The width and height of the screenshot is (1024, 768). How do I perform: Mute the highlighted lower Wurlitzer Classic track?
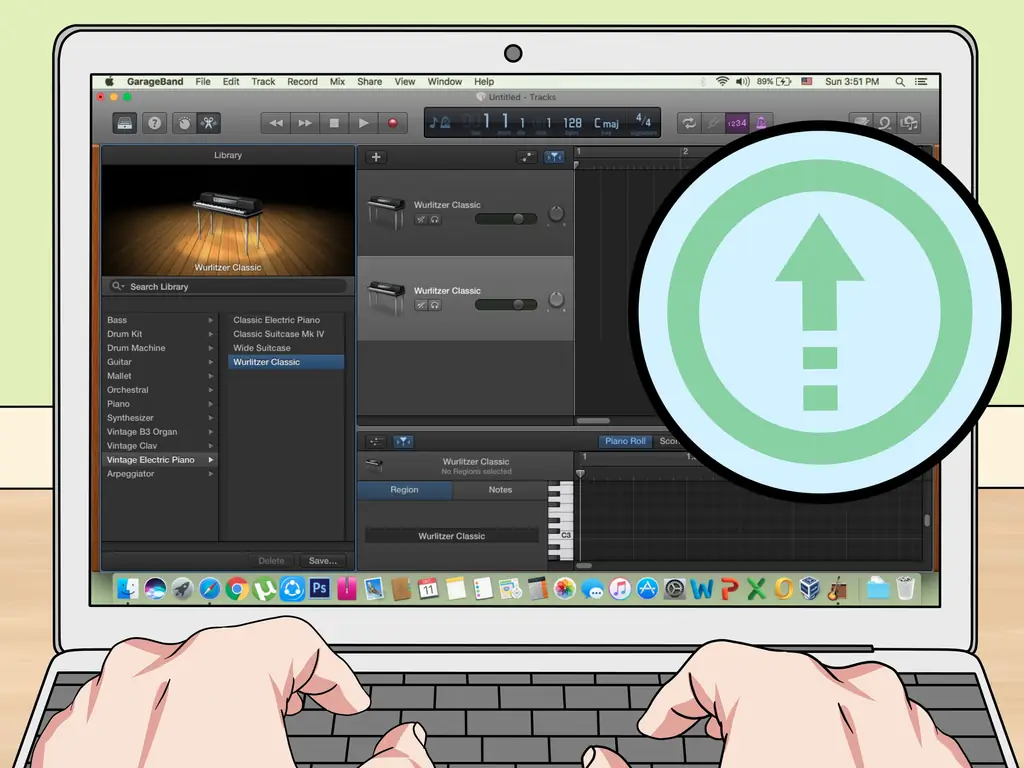tap(421, 305)
